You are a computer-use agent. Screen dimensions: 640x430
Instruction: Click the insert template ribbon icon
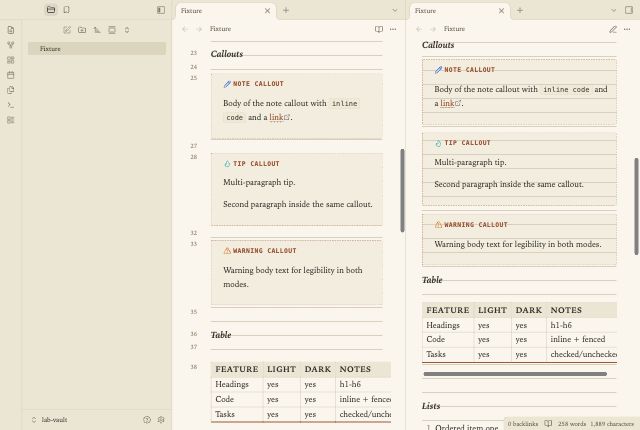point(11,90)
